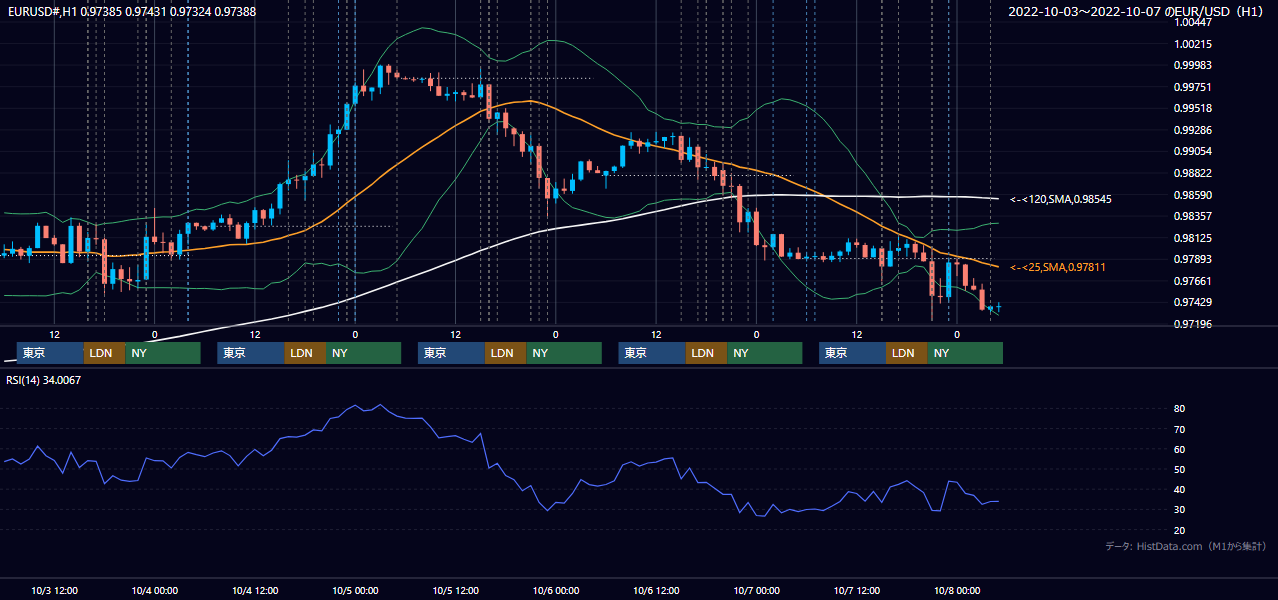Viewport: 1278px width, 600px height.
Task: Click the orange 25 SMA 0.97811 label
Action: tap(1057, 267)
